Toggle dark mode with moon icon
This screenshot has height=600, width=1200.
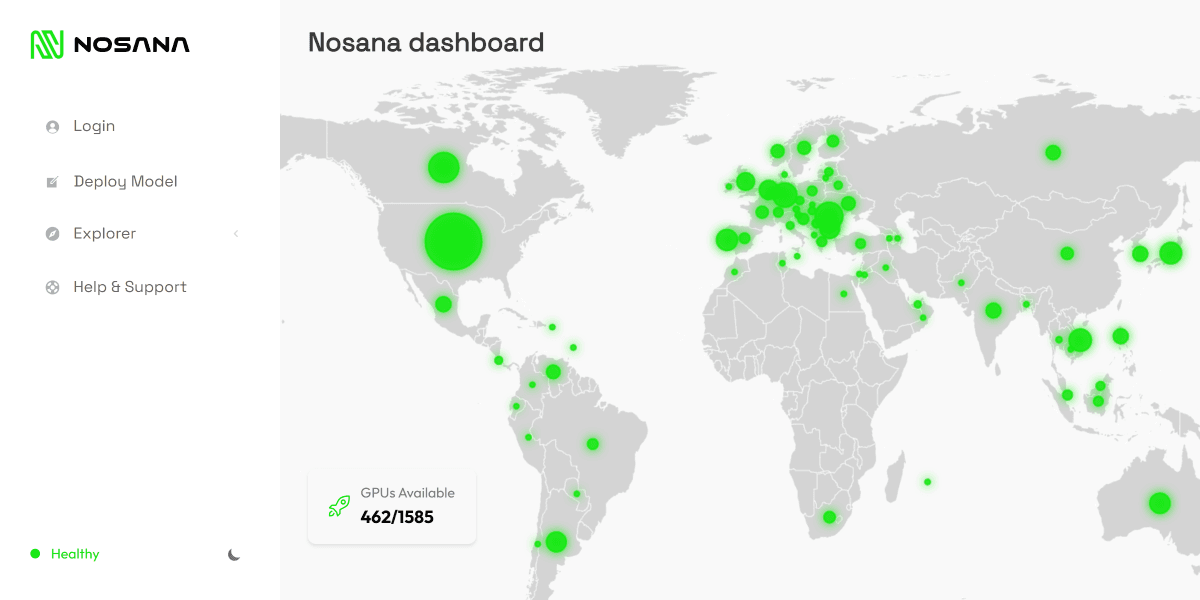pos(234,554)
